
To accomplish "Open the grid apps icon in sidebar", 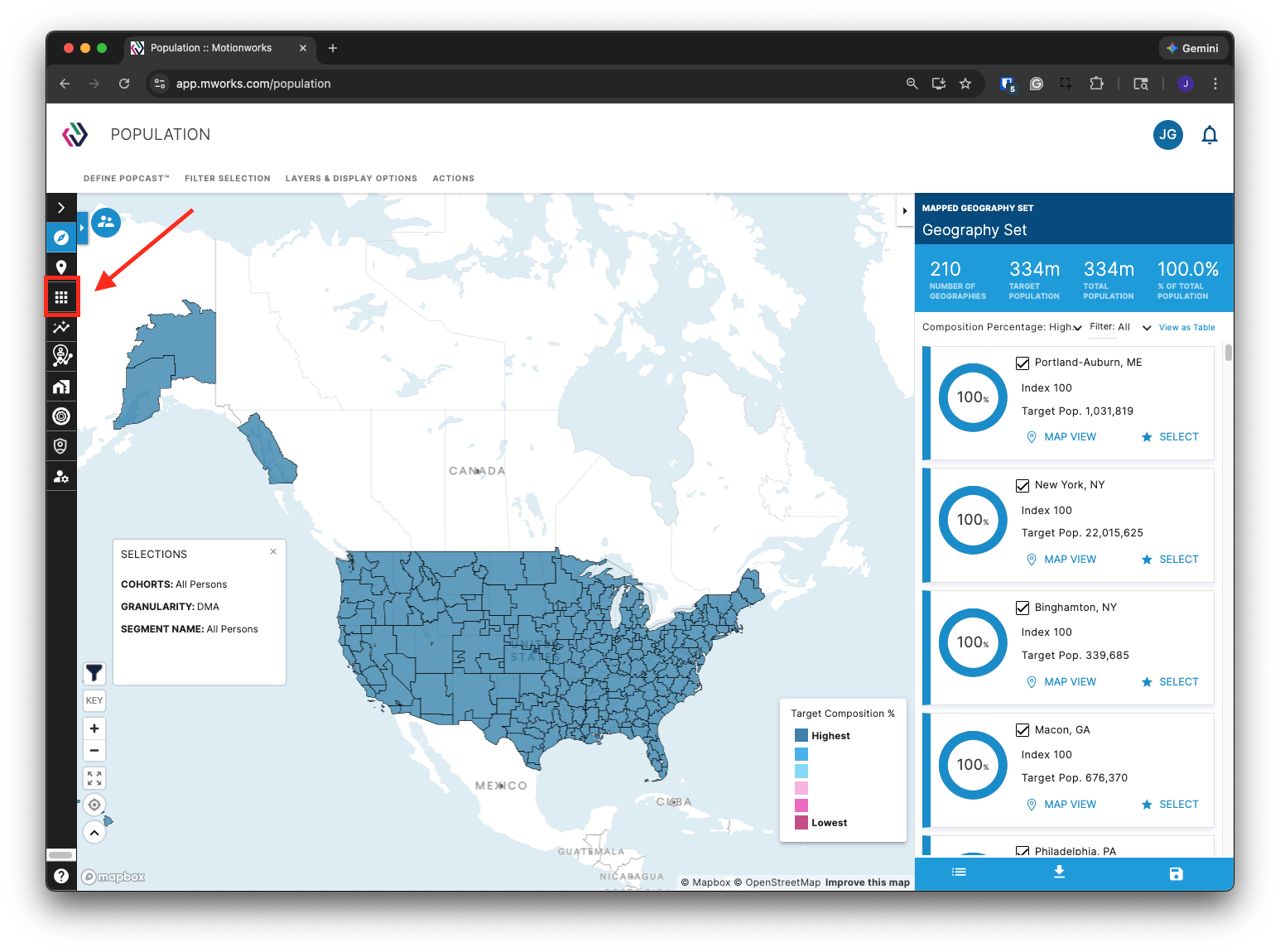I will point(61,297).
